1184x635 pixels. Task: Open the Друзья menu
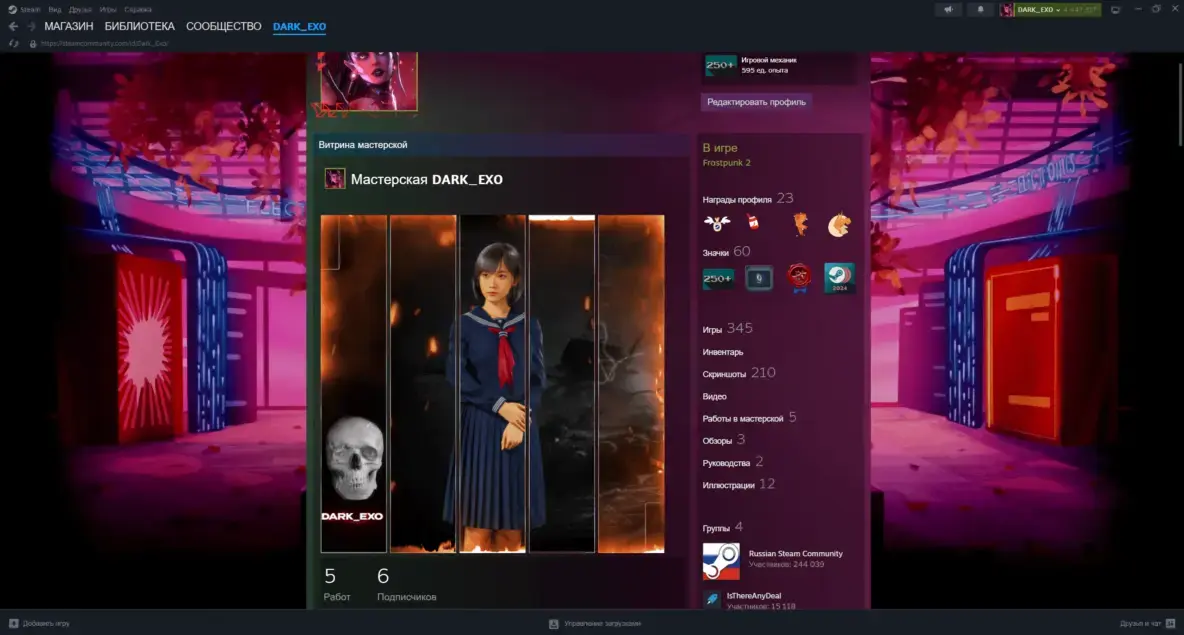(80, 9)
